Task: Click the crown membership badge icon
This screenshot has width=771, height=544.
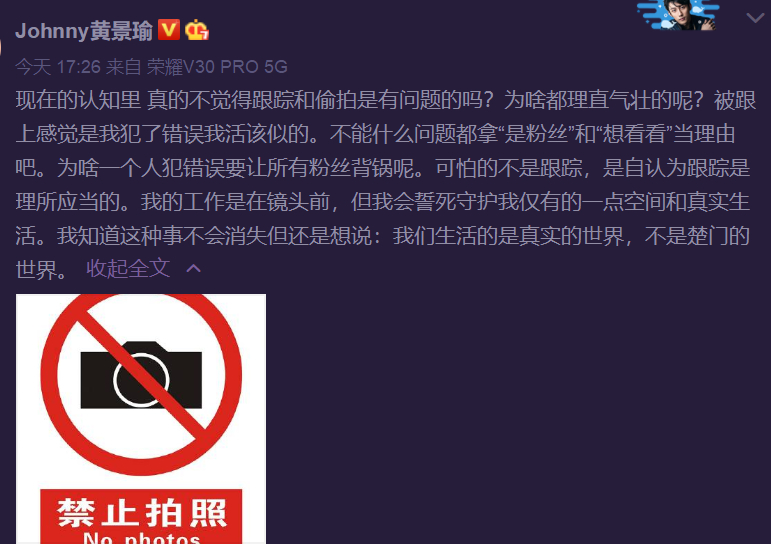Action: pyautogui.click(x=197, y=30)
